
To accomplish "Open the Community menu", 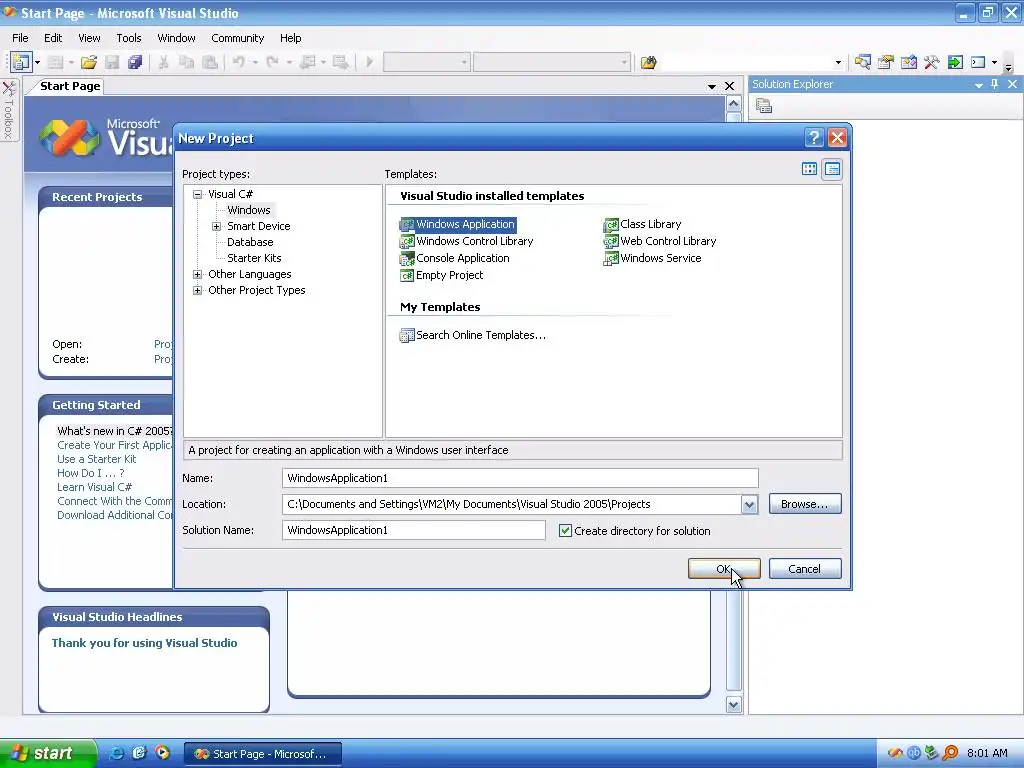I will click(x=238, y=38).
